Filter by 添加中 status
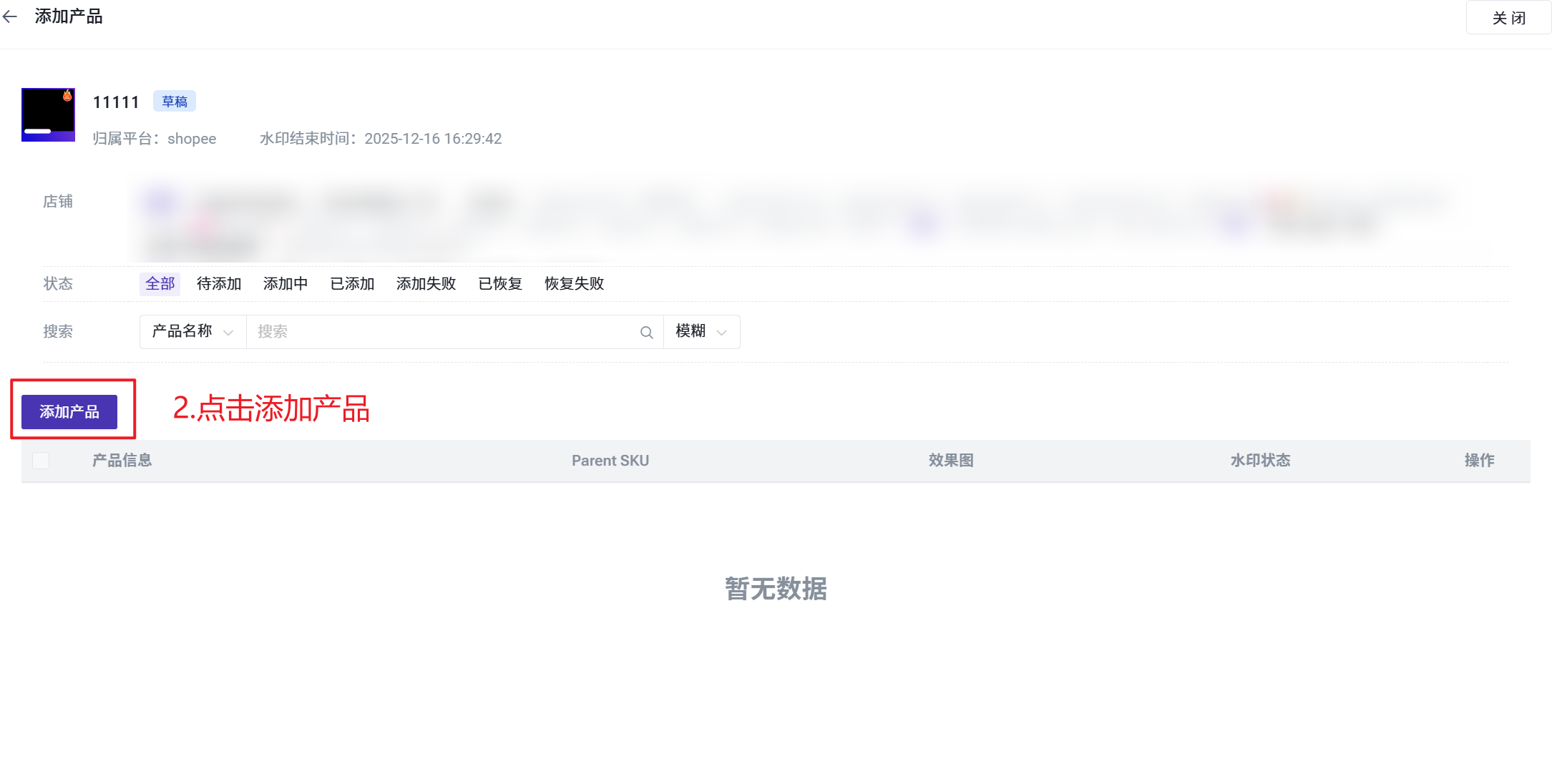Viewport: 1552px width, 784px height. (285, 284)
